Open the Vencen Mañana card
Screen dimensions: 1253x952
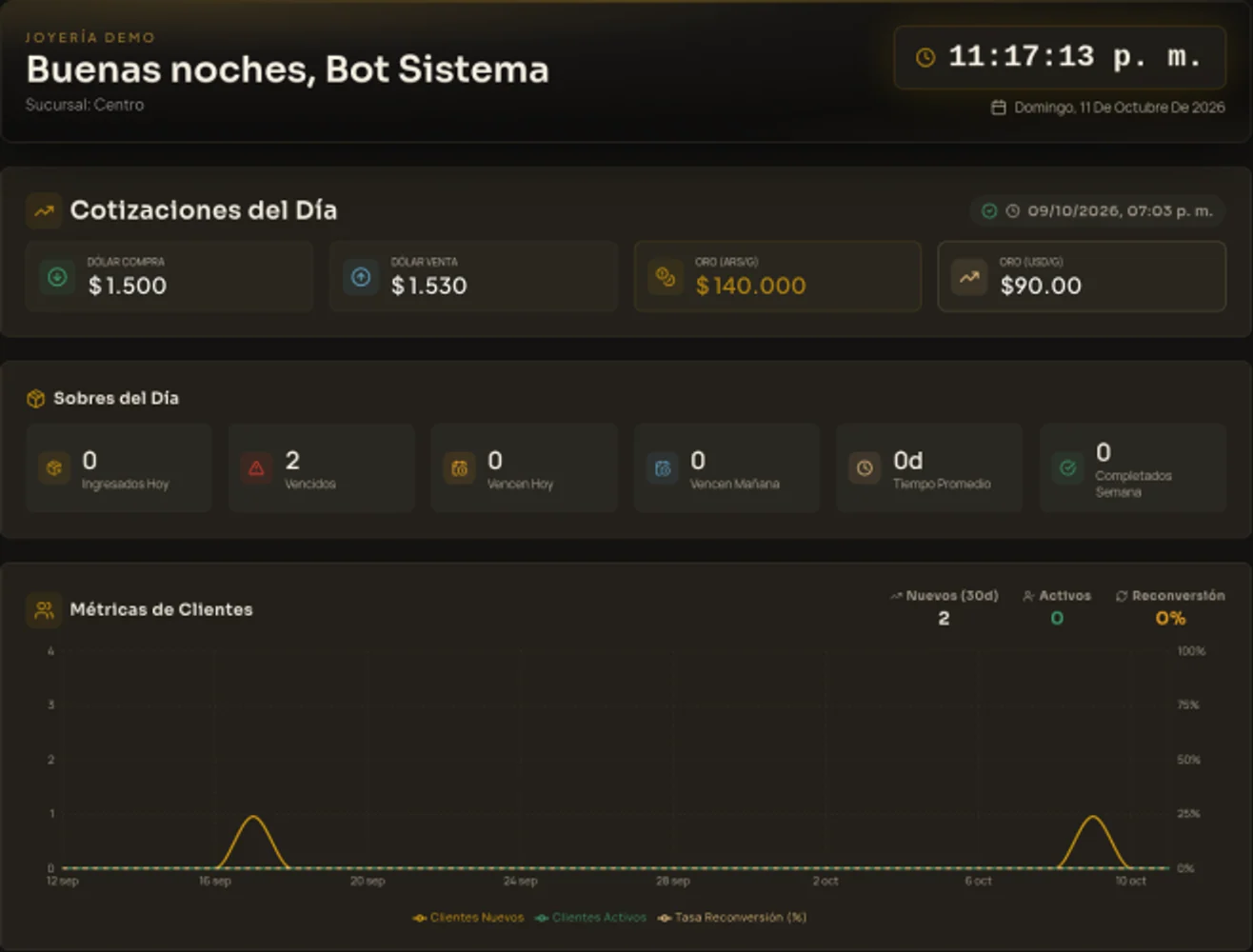coord(727,468)
